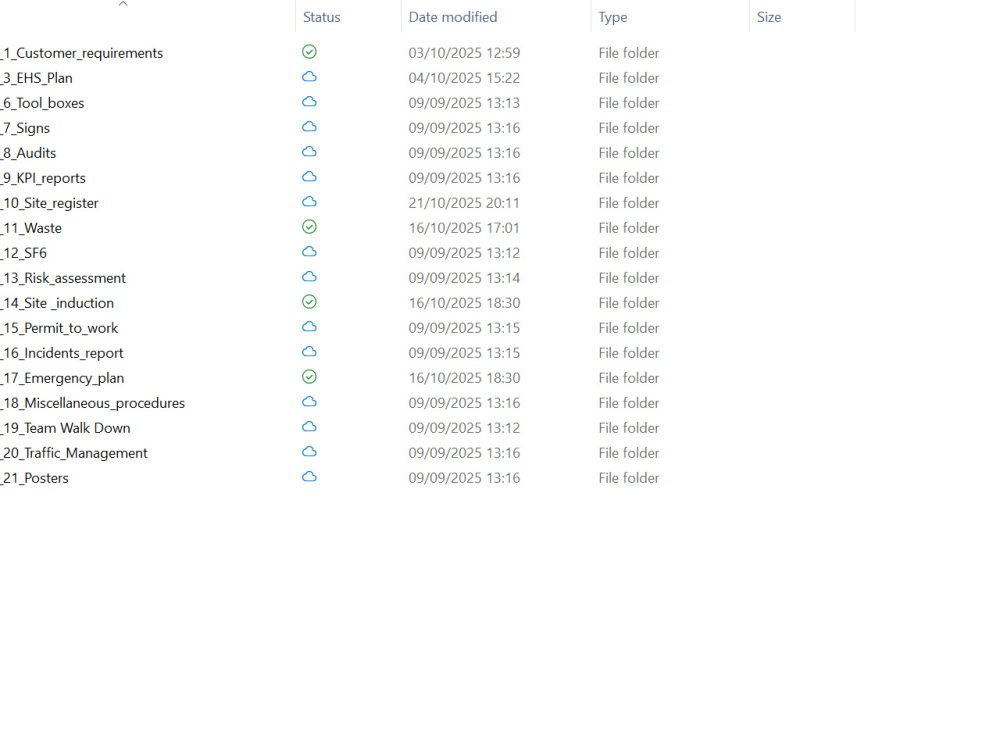The image size is (1000, 750).
Task: Click the modified date of _14_Site _induction
Action: point(464,303)
